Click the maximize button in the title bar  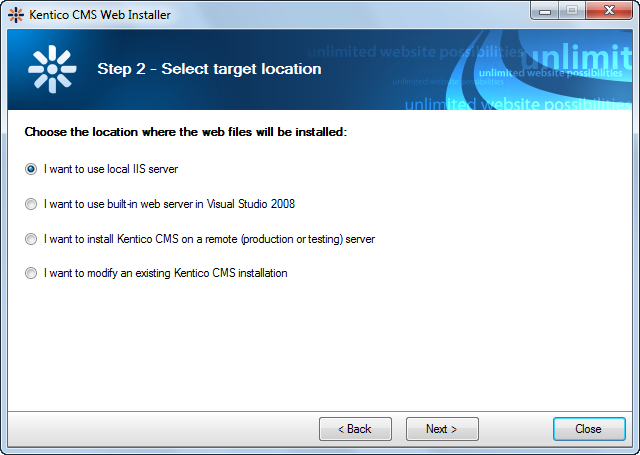572,12
